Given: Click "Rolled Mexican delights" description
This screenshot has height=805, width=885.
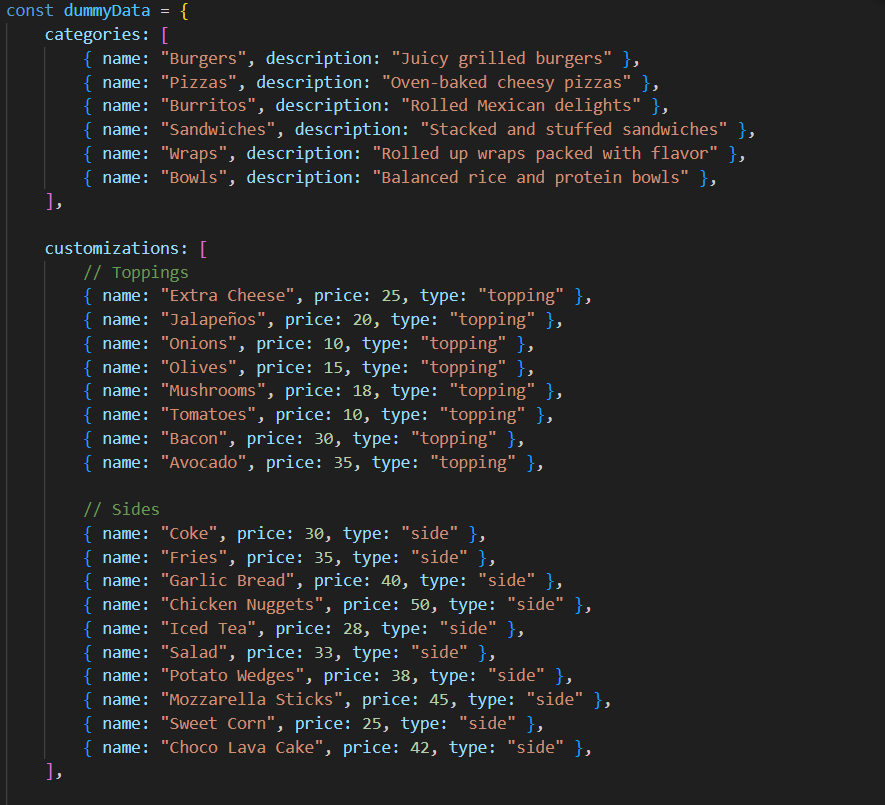Looking at the screenshot, I should [x=520, y=106].
